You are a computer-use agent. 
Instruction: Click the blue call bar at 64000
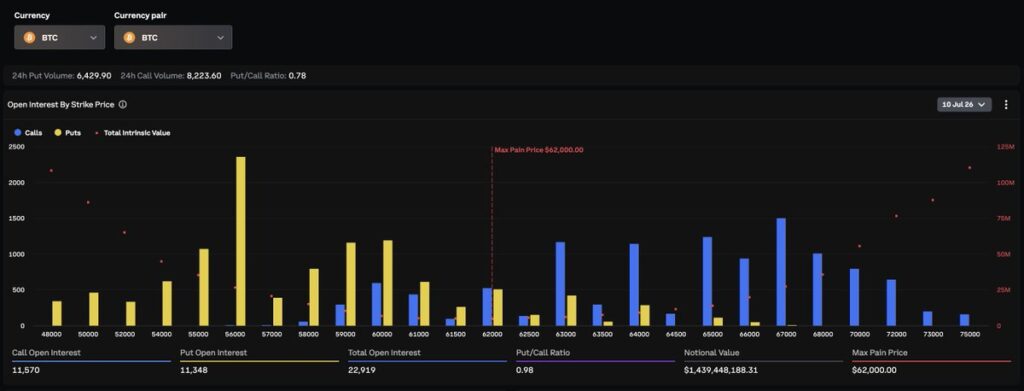[x=634, y=285]
